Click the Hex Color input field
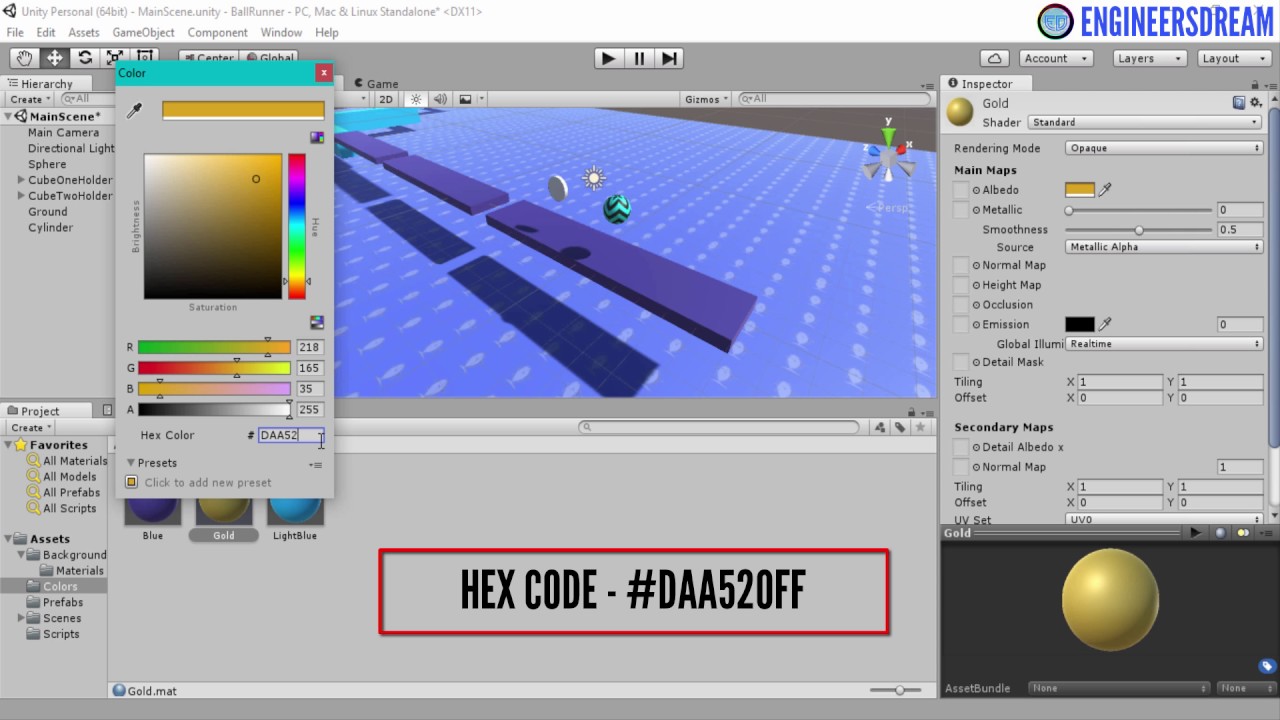 291,436
